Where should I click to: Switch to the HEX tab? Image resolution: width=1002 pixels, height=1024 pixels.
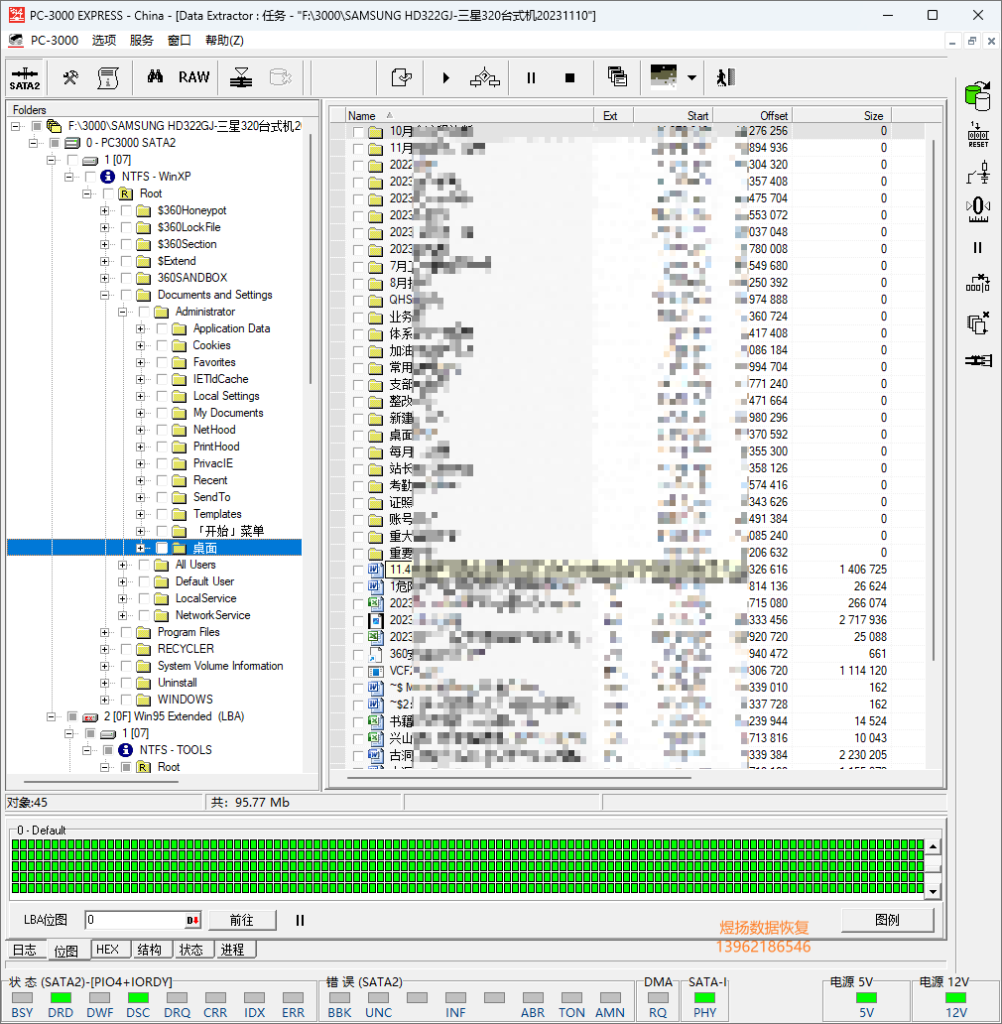[108, 950]
